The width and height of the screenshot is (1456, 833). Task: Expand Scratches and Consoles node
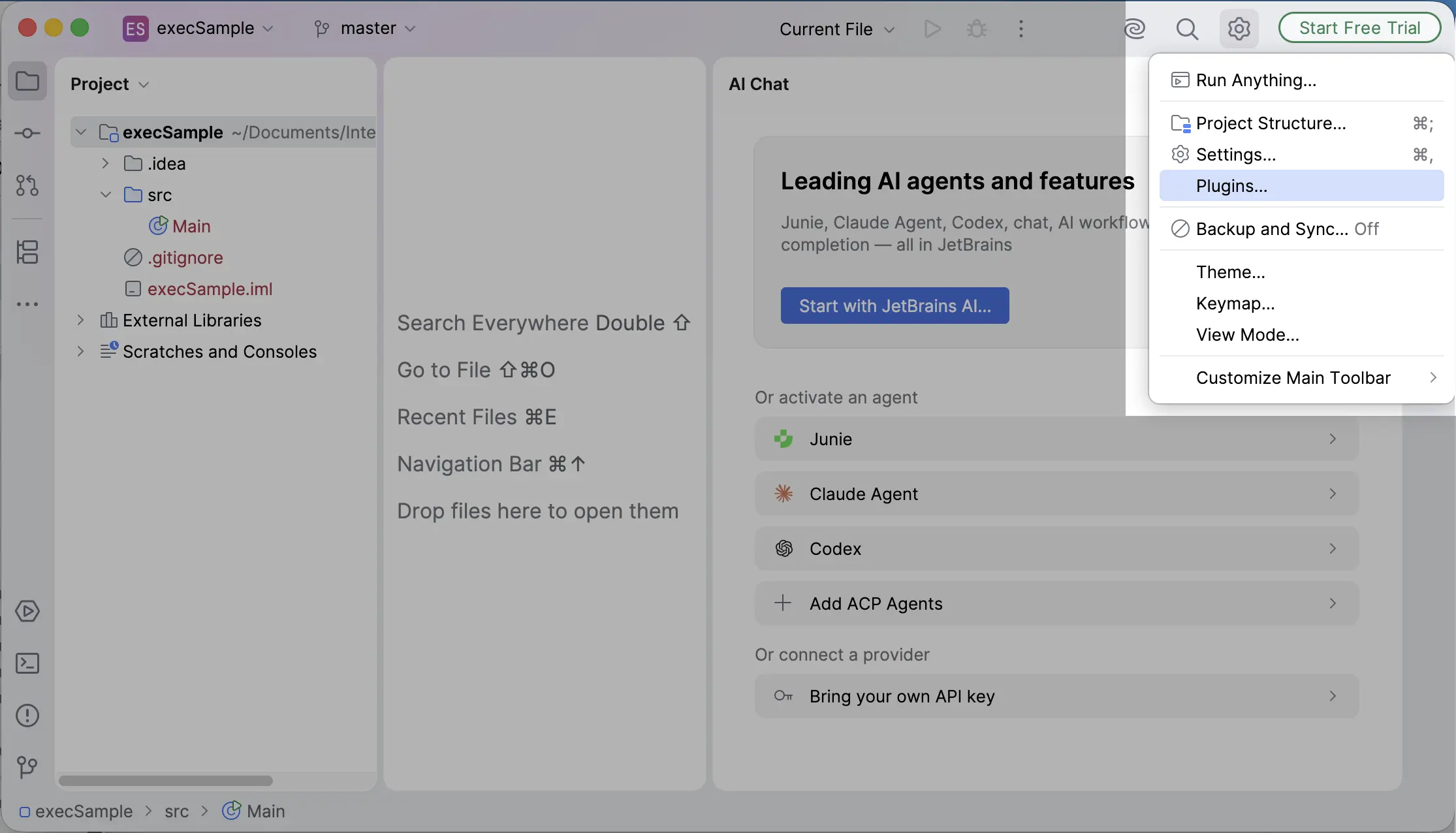point(80,351)
